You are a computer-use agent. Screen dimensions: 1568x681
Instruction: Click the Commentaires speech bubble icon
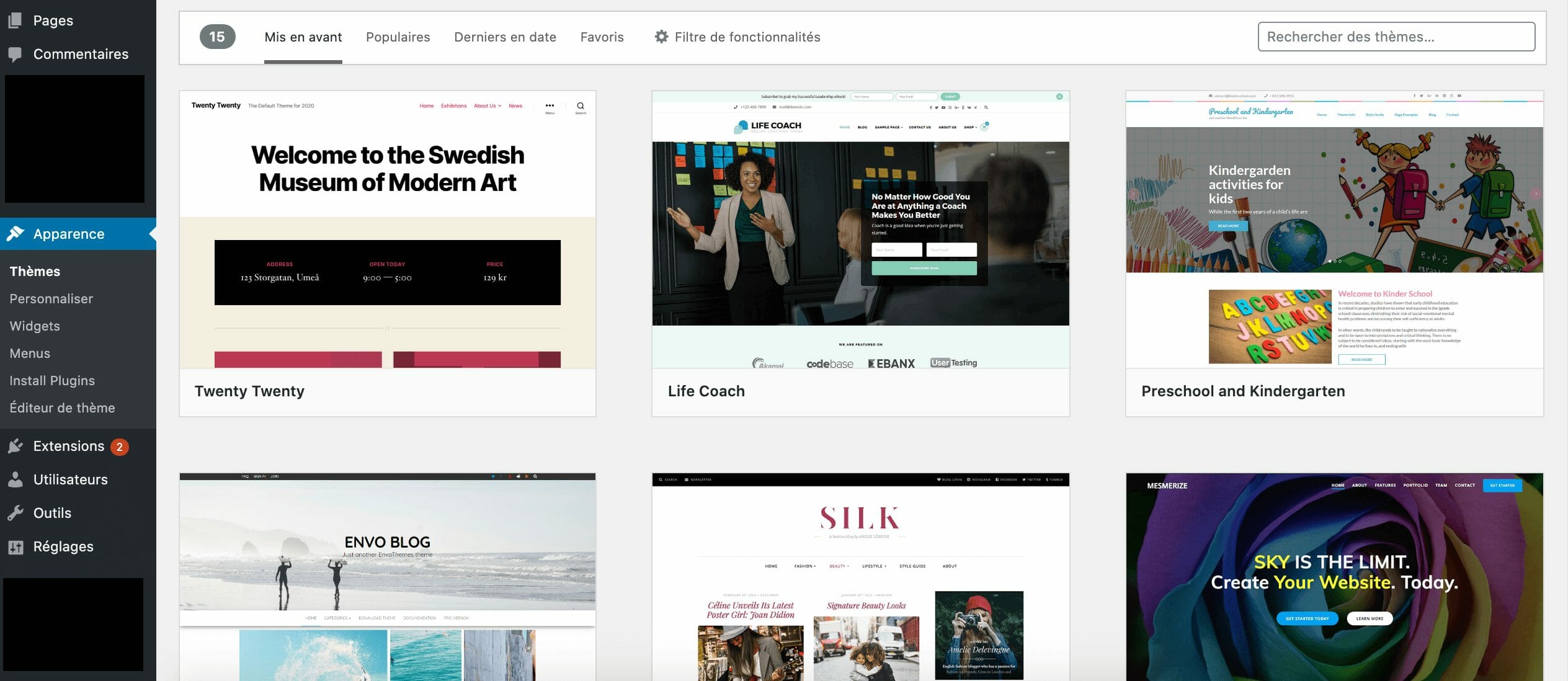tap(16, 55)
